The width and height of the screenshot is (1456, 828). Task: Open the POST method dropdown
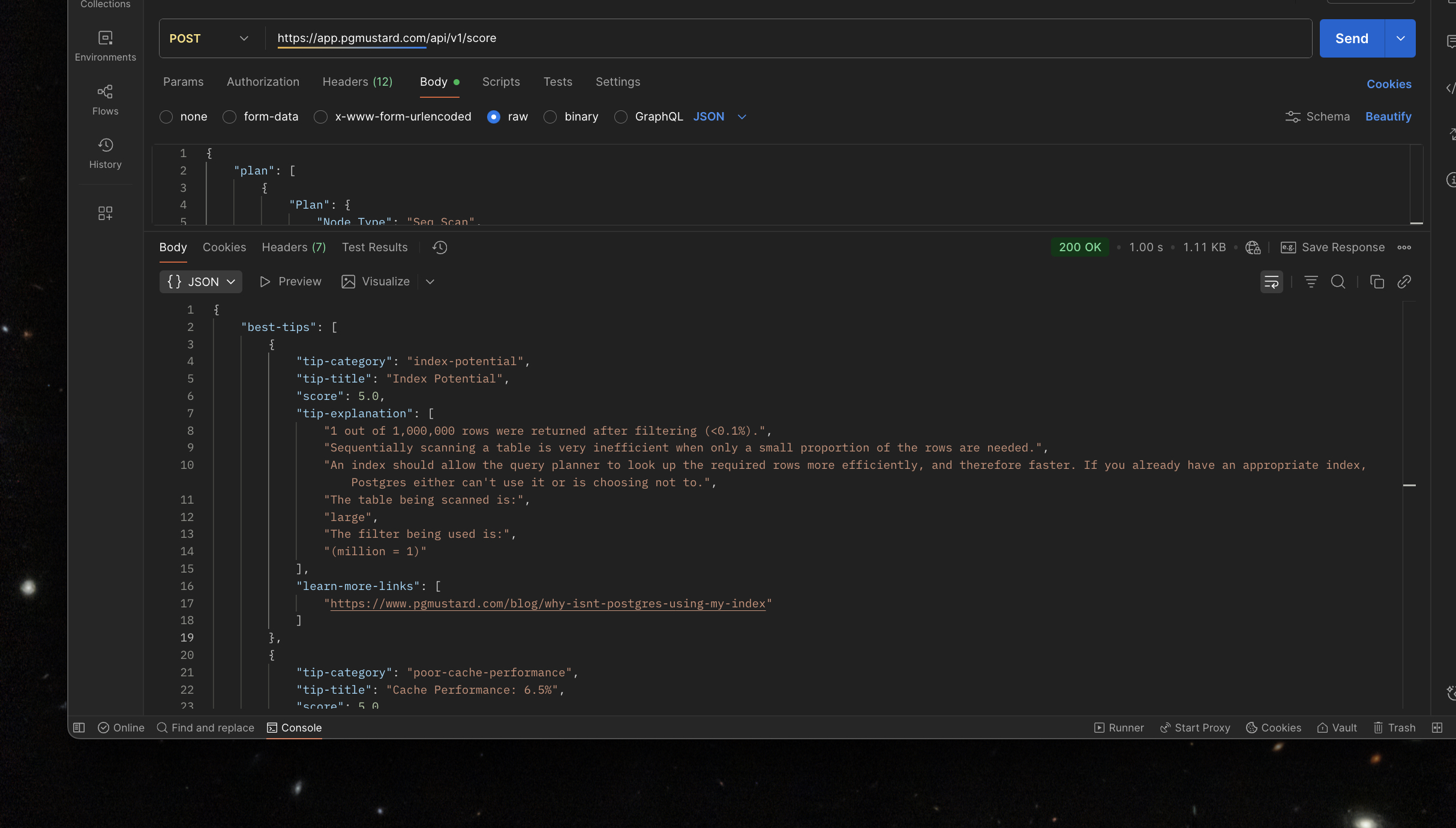(x=209, y=38)
